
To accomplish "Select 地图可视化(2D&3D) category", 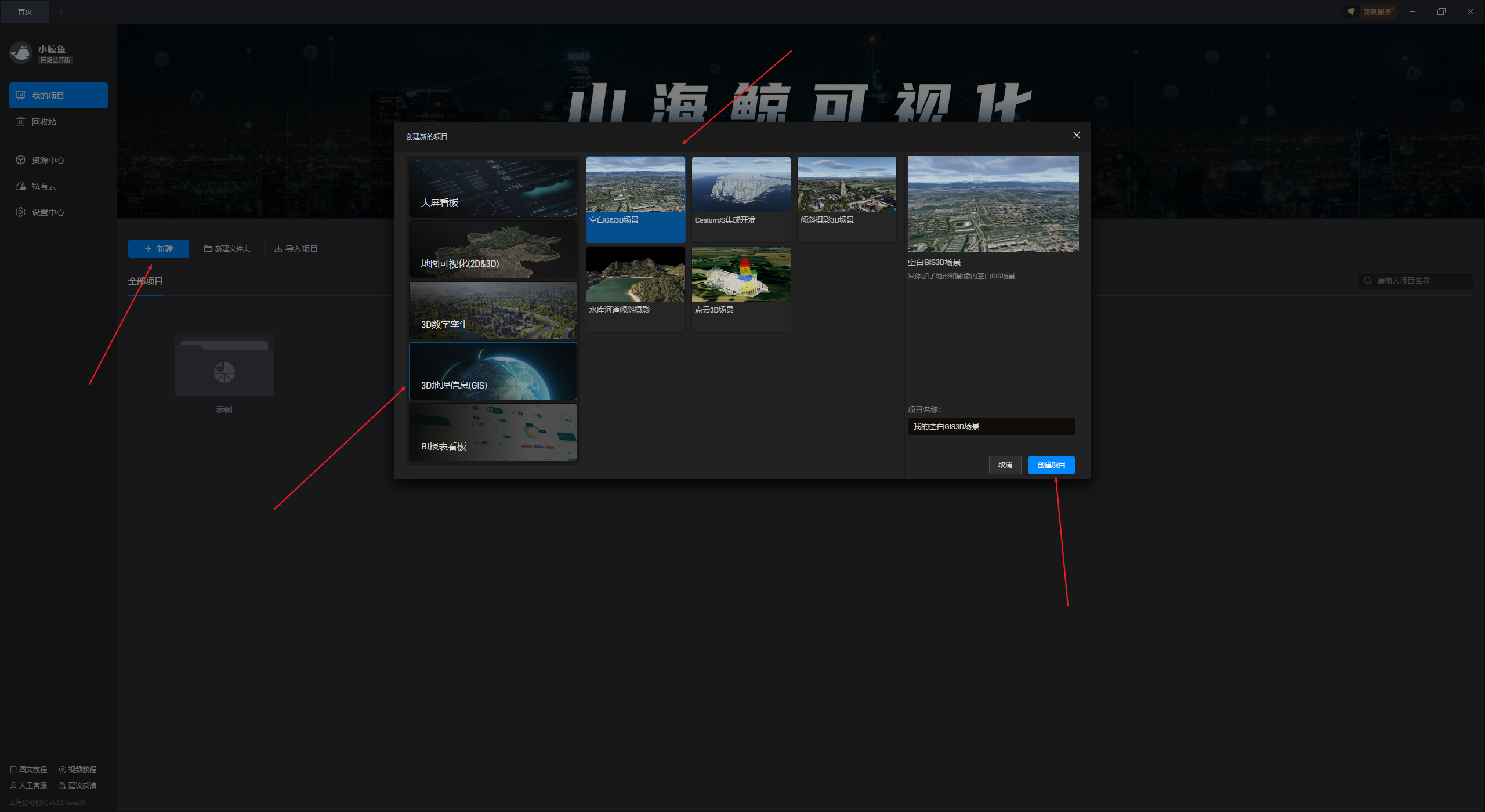I will [492, 249].
